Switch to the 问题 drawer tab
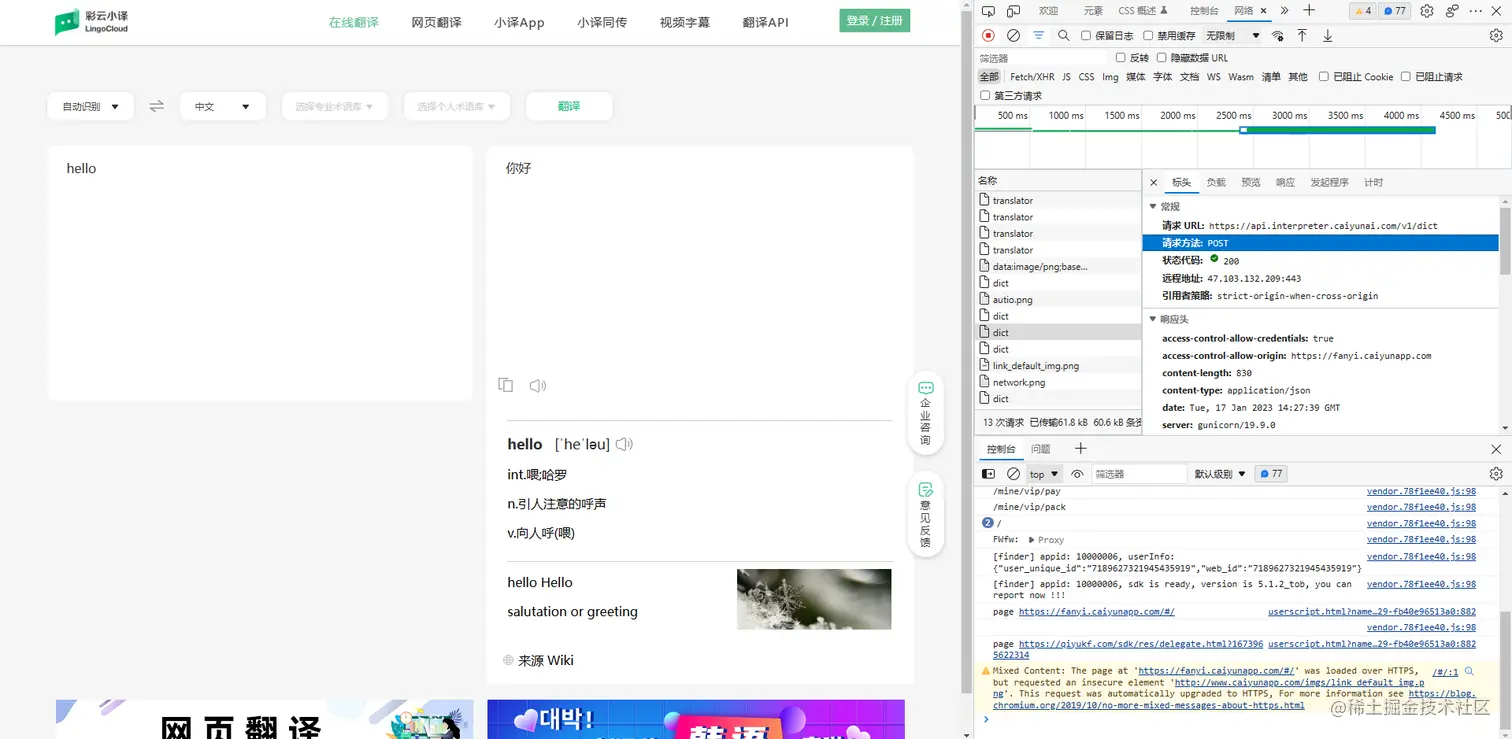 coord(1041,449)
